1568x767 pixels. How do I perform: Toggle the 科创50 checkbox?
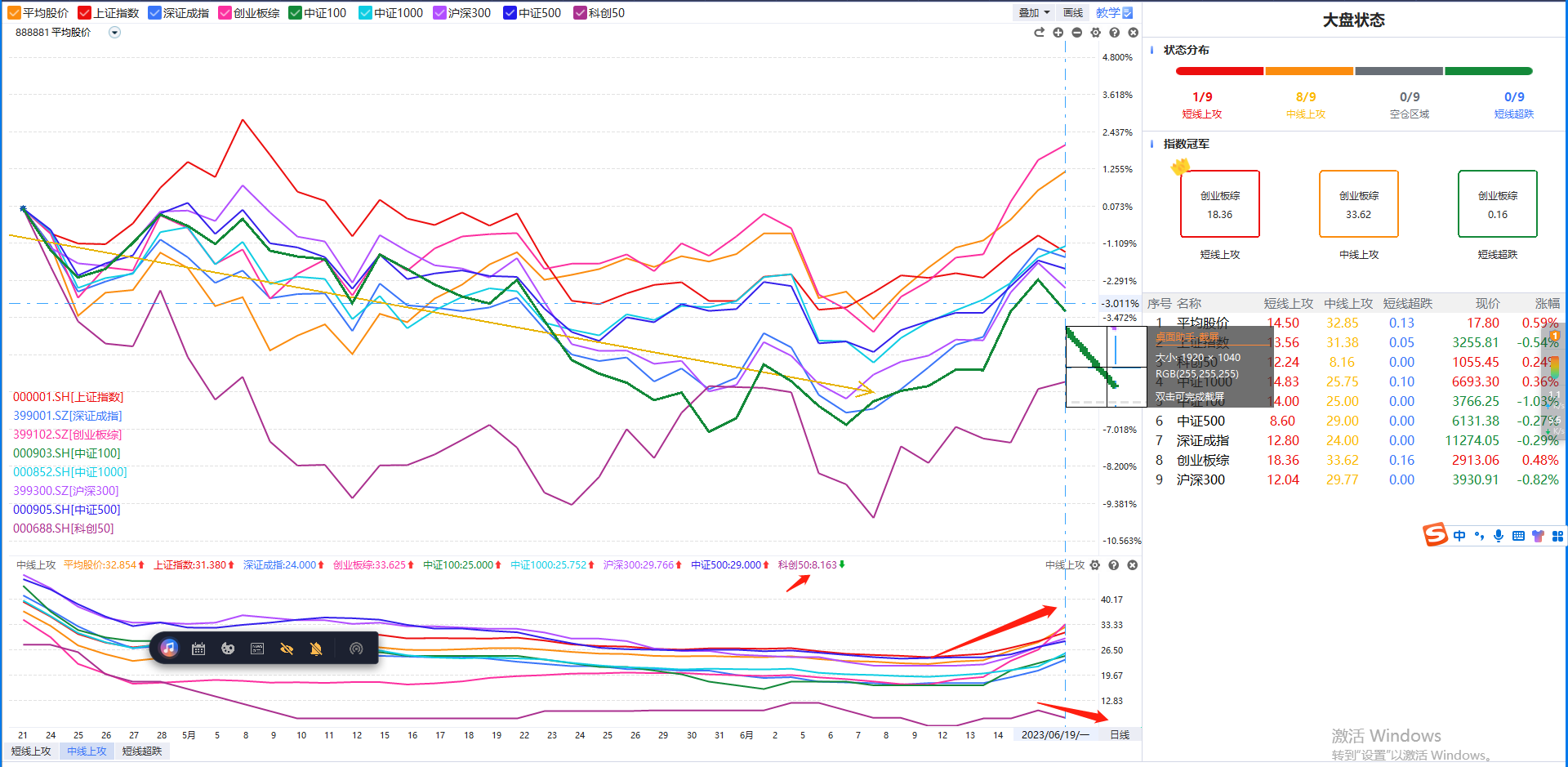(580, 13)
